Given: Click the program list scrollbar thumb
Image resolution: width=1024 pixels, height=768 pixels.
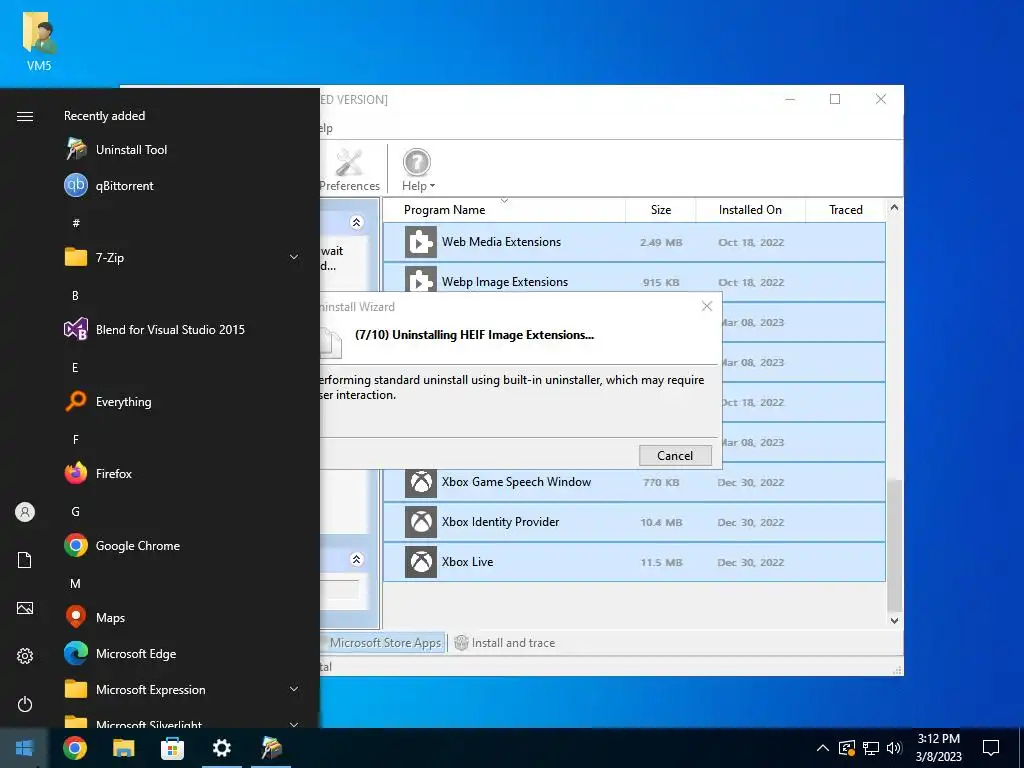Looking at the screenshot, I should [x=894, y=545].
